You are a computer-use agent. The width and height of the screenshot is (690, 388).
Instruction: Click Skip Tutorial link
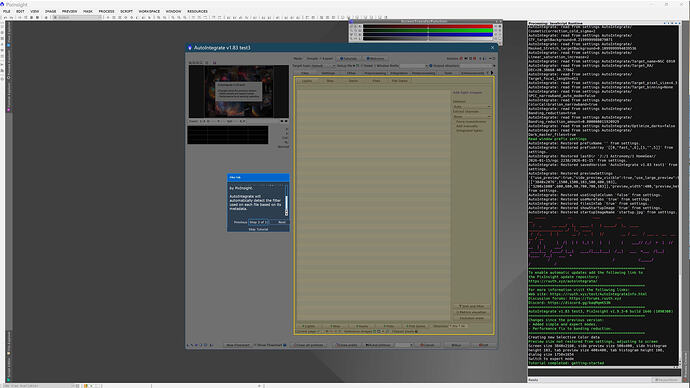(258, 229)
